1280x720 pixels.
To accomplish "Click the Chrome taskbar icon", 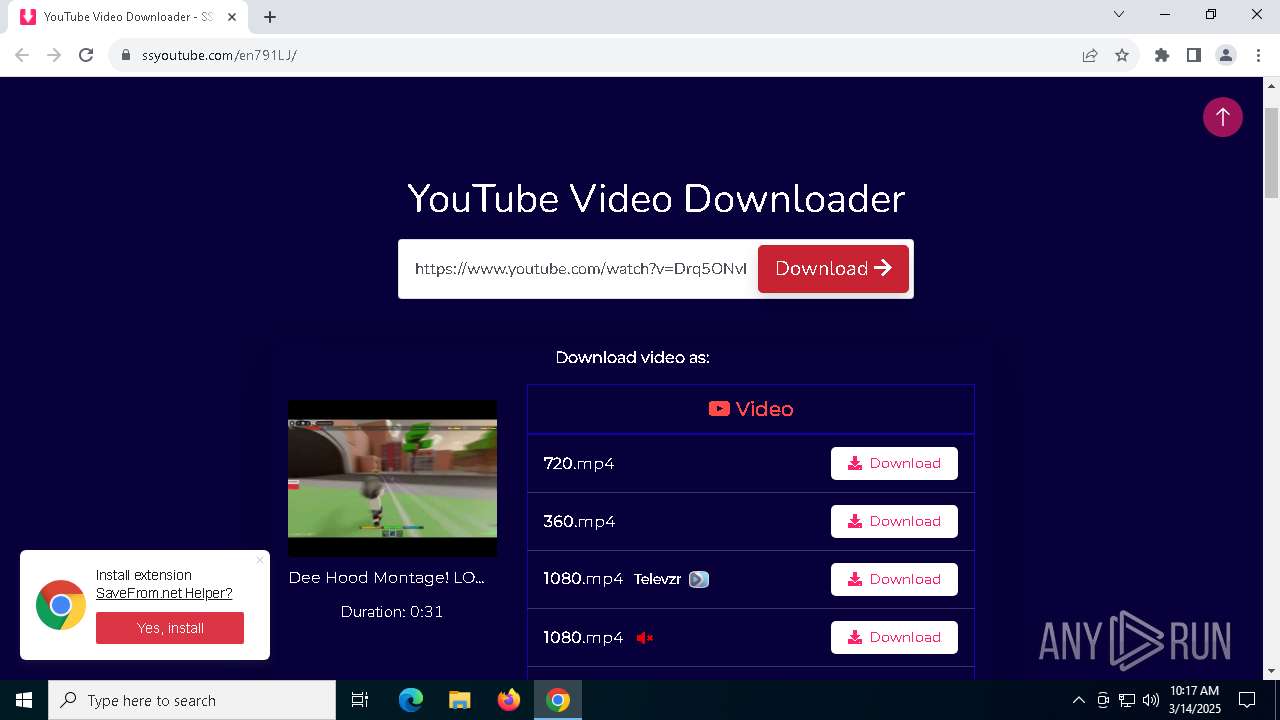I will click(558, 700).
